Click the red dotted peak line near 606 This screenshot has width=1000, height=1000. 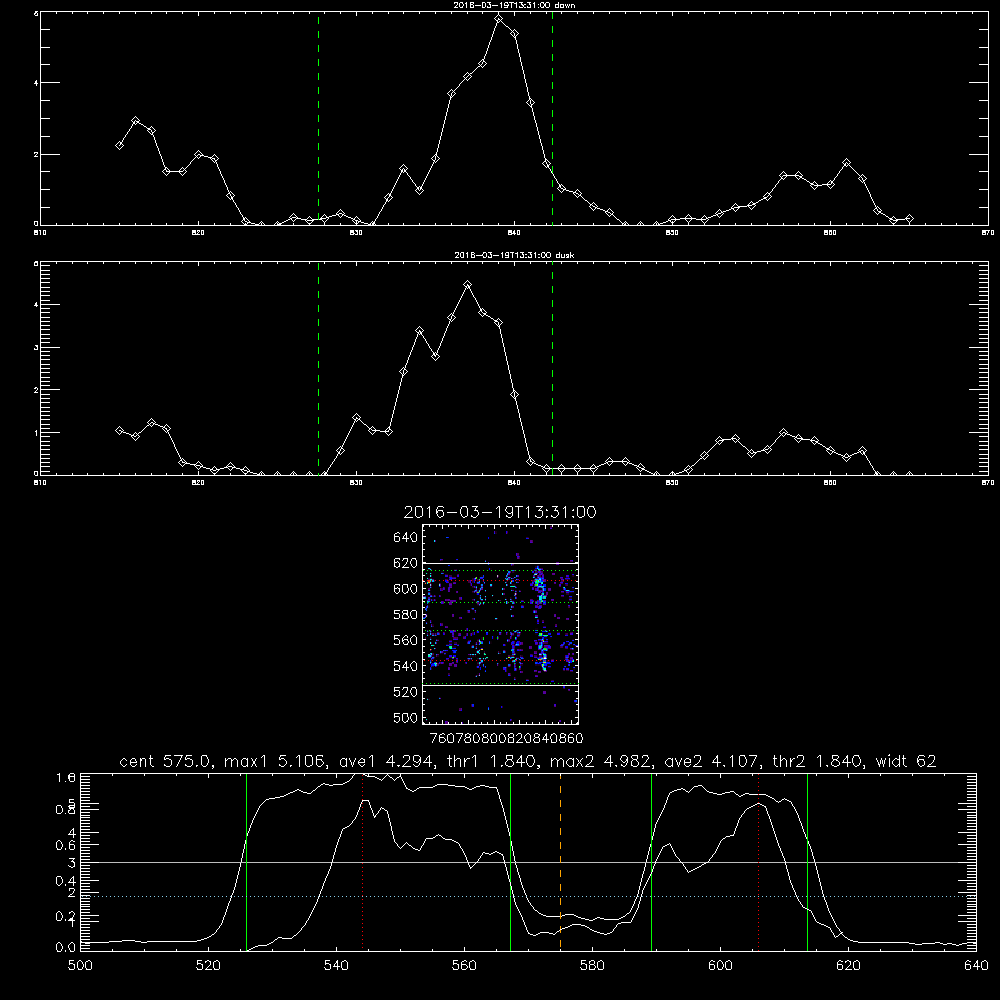758,862
